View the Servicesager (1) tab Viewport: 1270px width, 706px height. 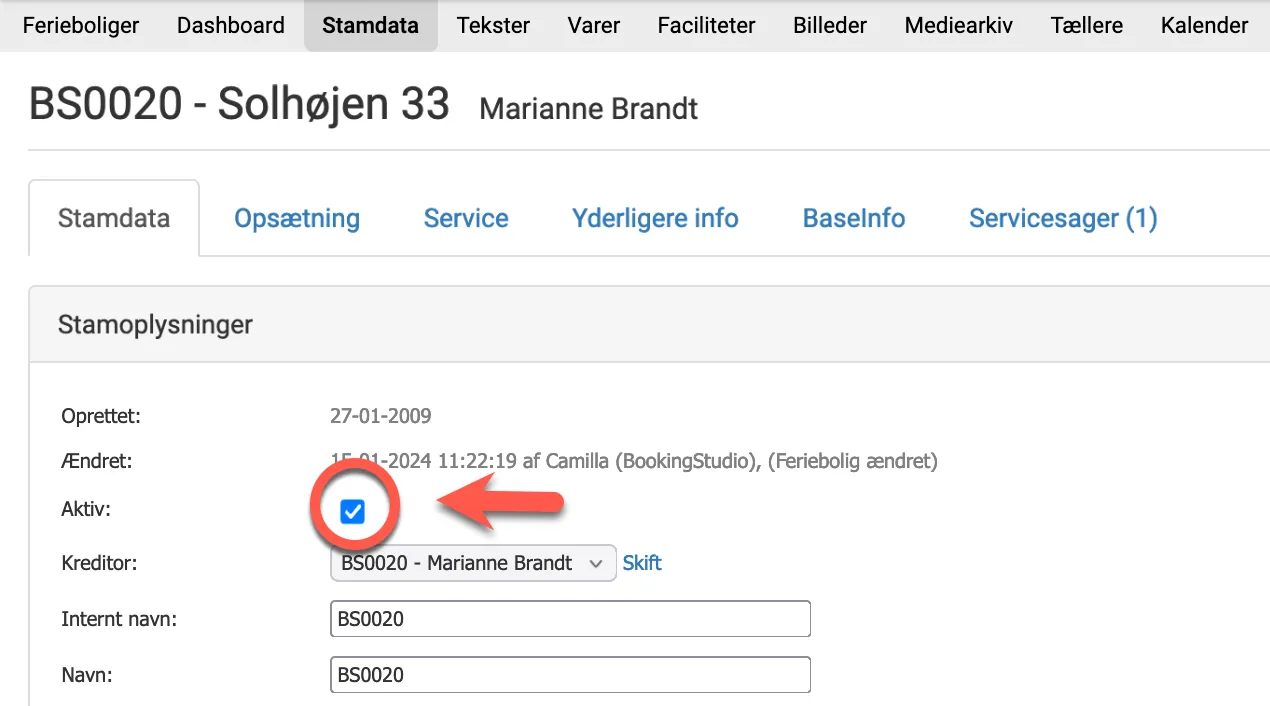(x=1062, y=217)
